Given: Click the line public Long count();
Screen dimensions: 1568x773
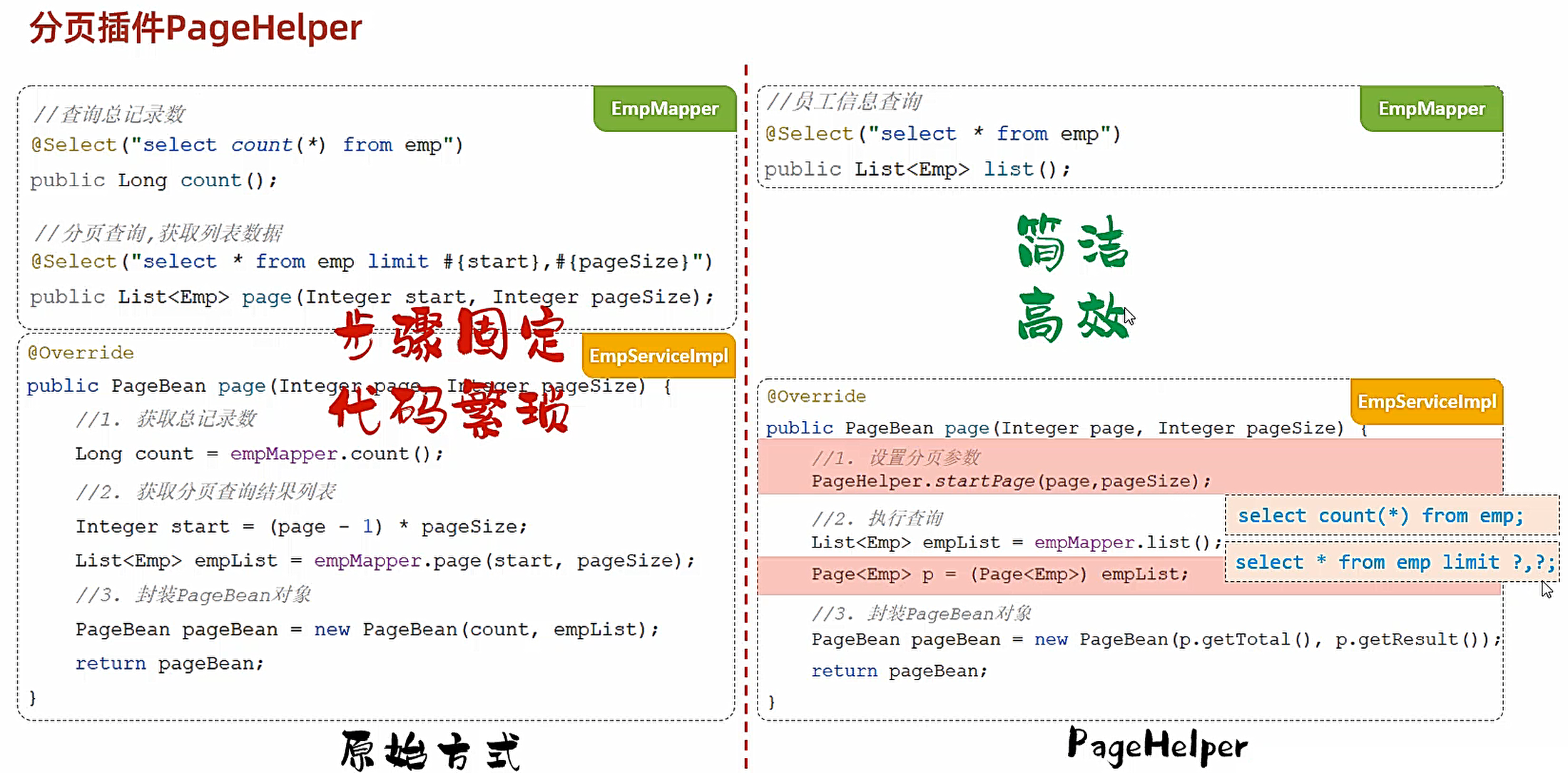Looking at the screenshot, I should coord(153,180).
